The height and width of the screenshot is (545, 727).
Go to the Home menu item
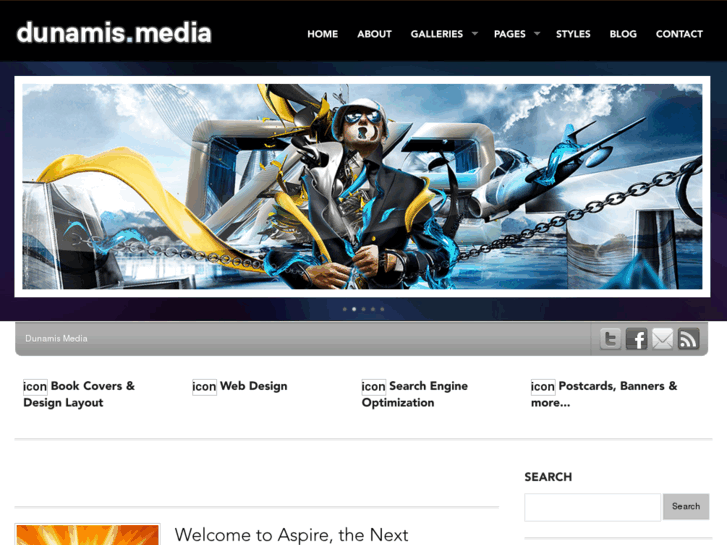point(322,34)
